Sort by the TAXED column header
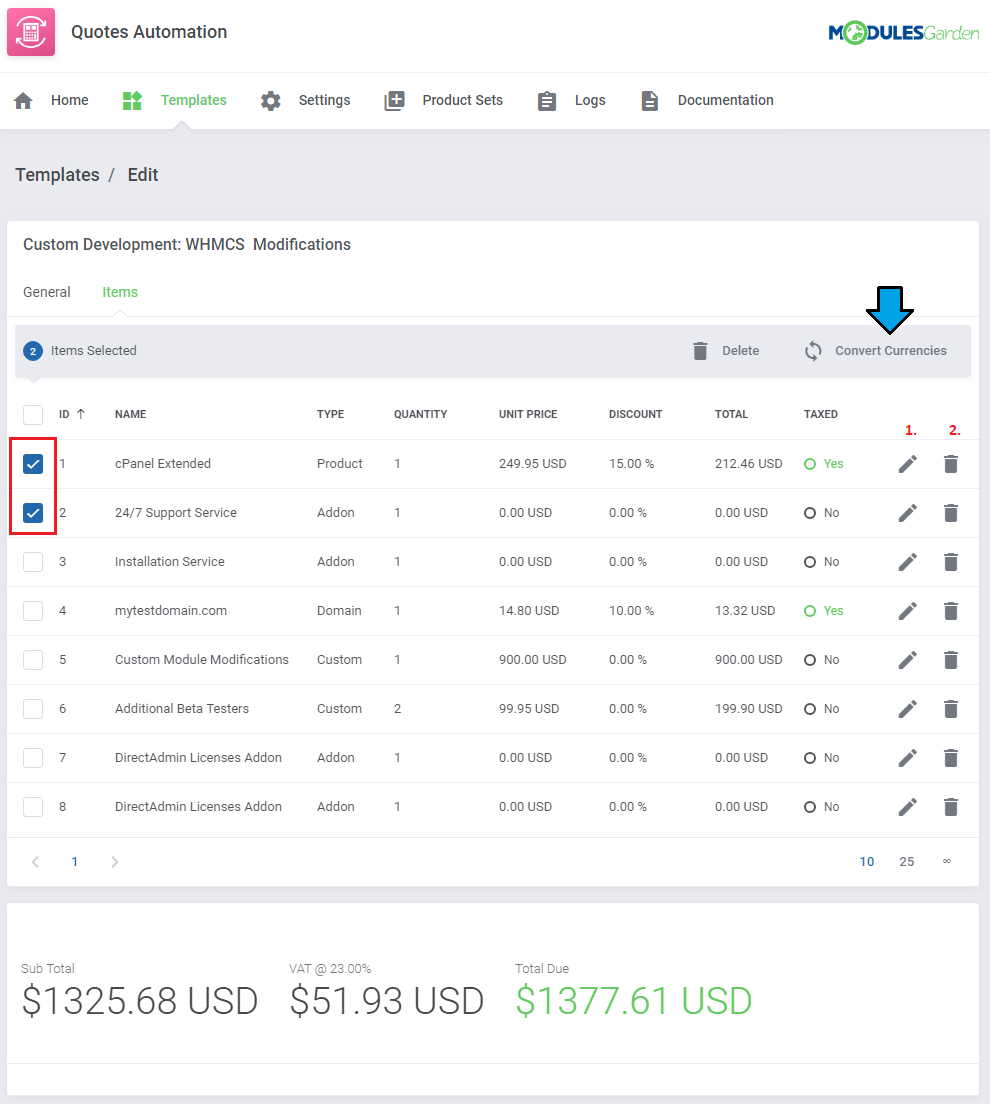The width and height of the screenshot is (990, 1104). [x=820, y=414]
